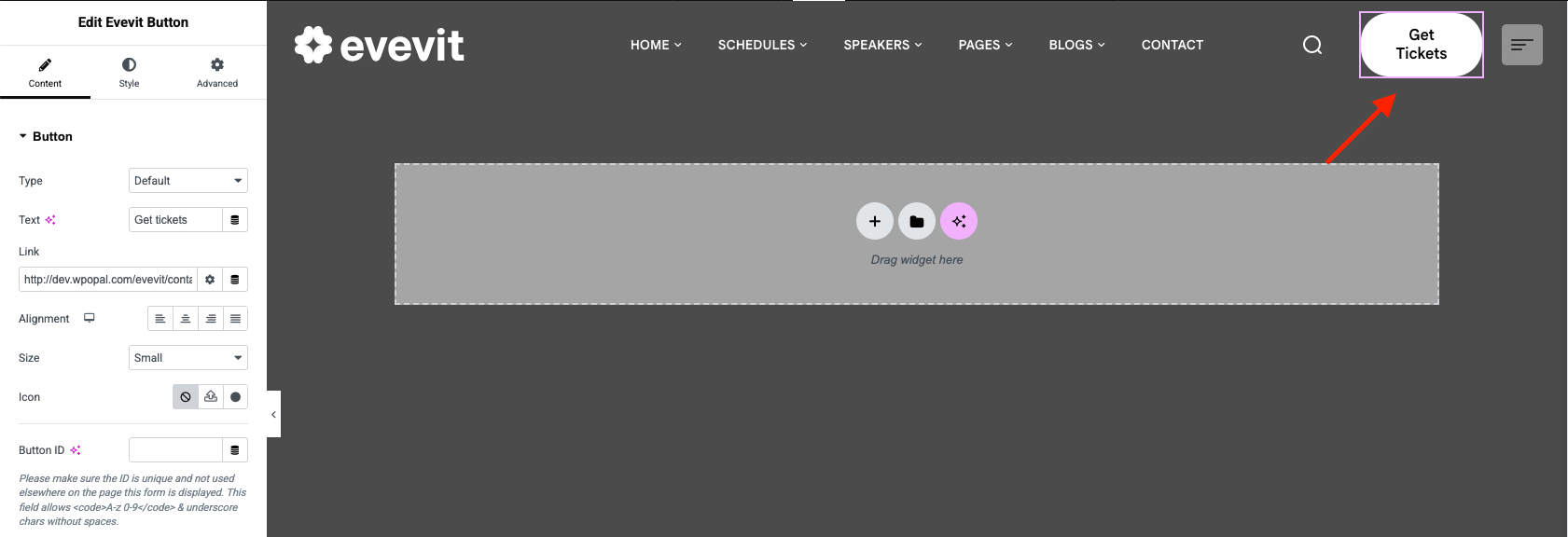The width and height of the screenshot is (1568, 537).
Task: Open the Size dropdown
Action: click(187, 358)
